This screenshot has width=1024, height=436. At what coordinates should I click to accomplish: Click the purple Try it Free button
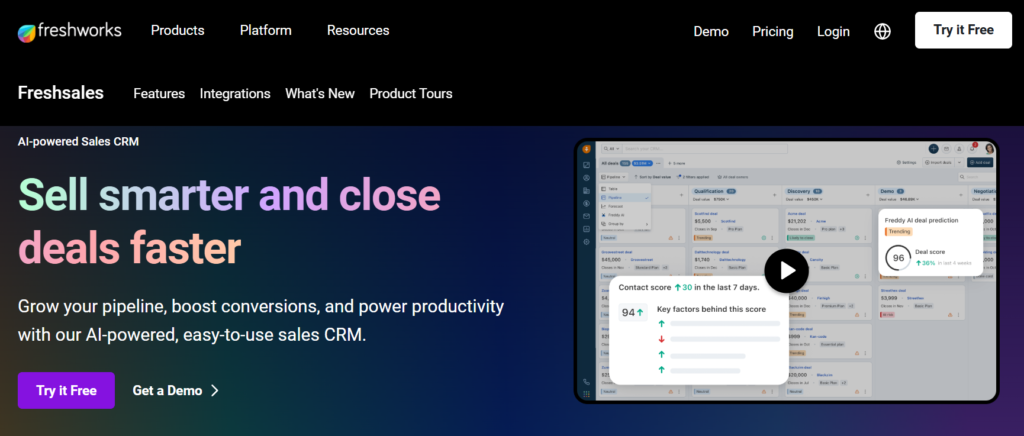coord(66,390)
